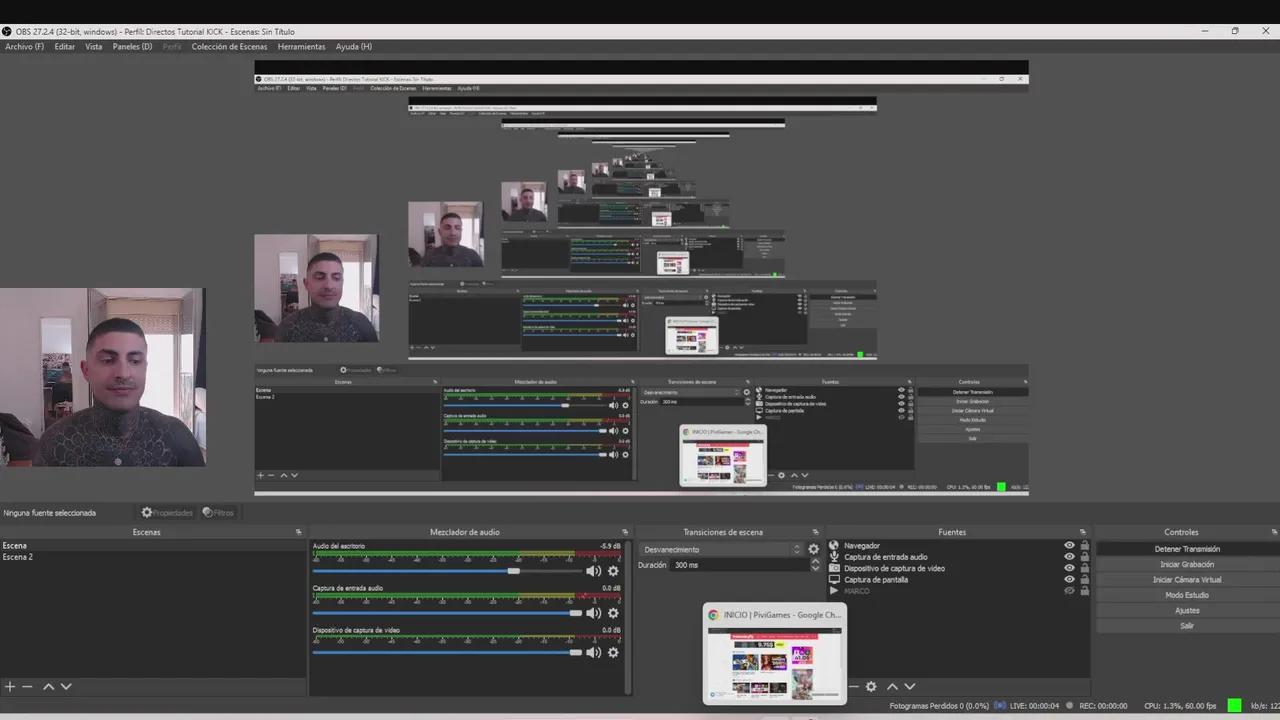Remove the selected scene with the minus icon
Viewport: 1280px width, 720px height.
28,686
